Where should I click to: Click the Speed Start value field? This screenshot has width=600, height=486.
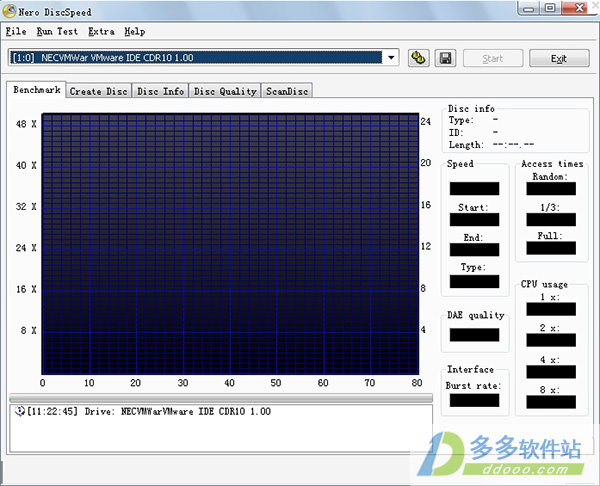pos(474,220)
